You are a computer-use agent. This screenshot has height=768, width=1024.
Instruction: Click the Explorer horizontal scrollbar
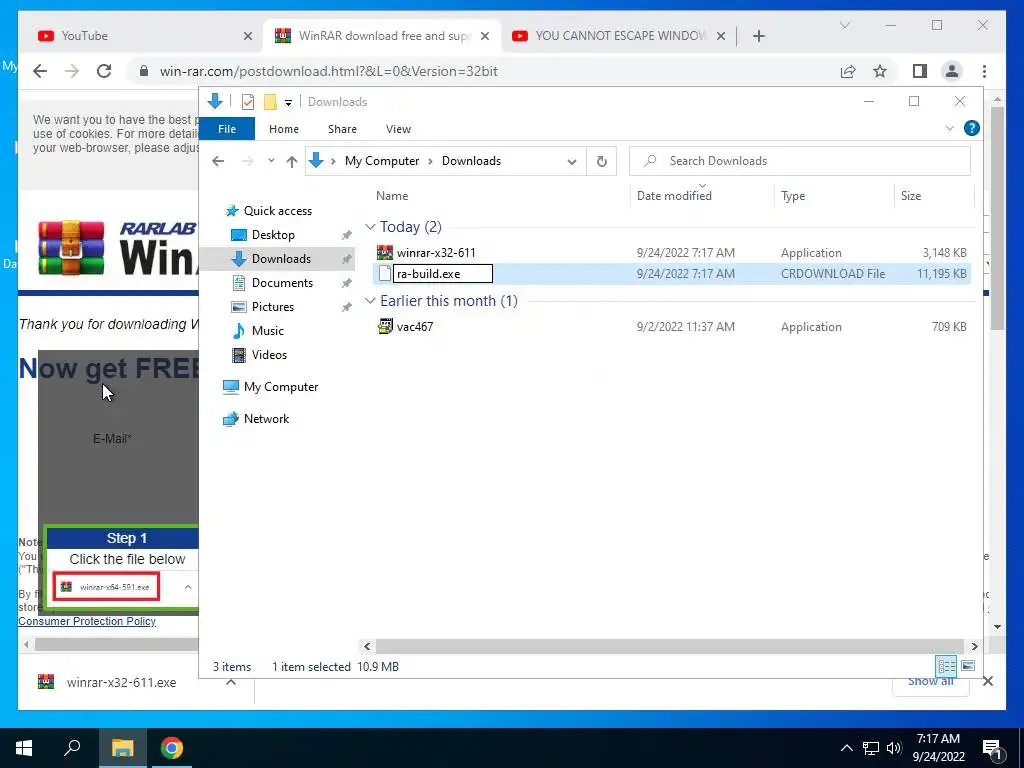670,646
